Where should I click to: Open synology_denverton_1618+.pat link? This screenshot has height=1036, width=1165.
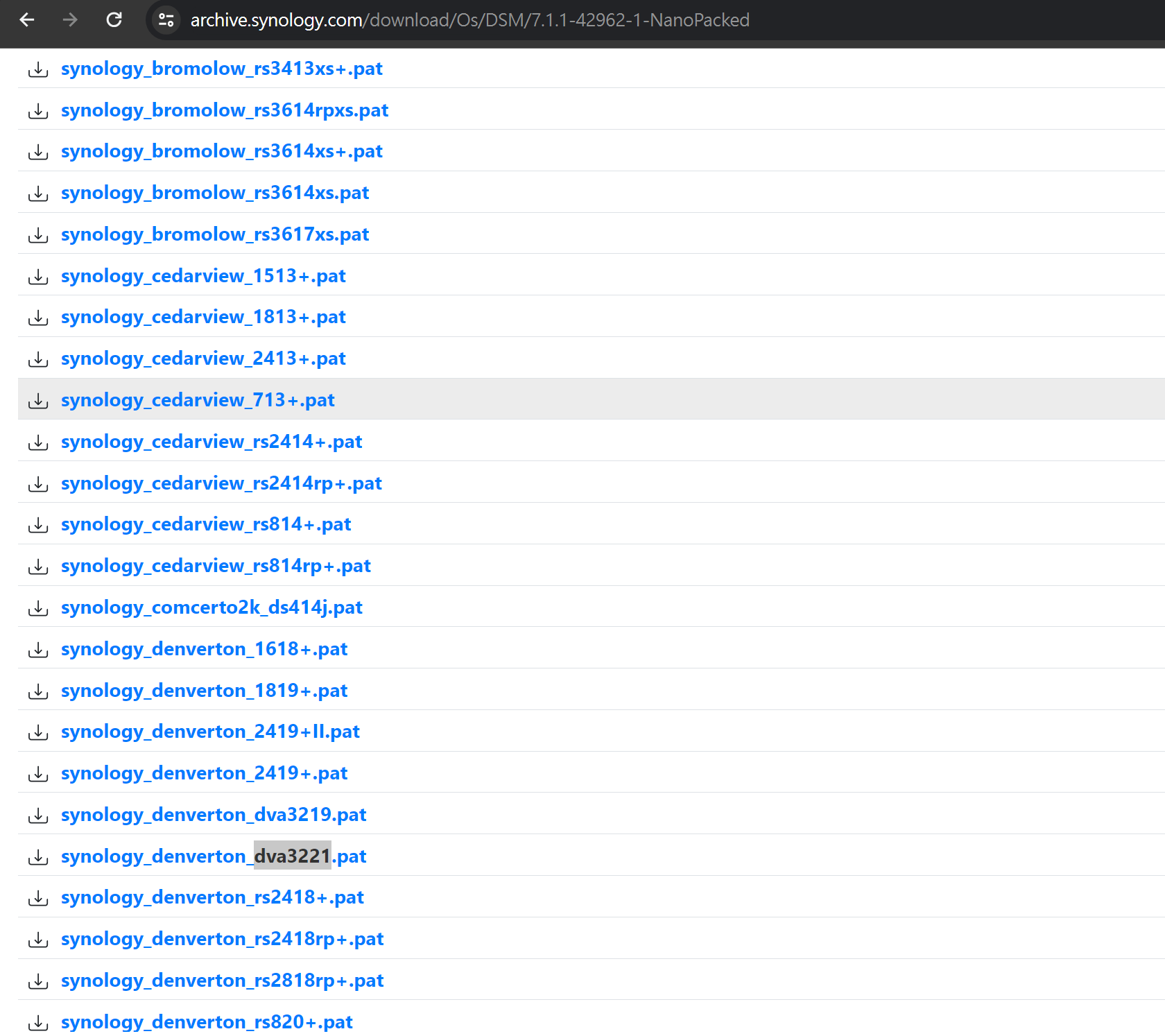[205, 649]
